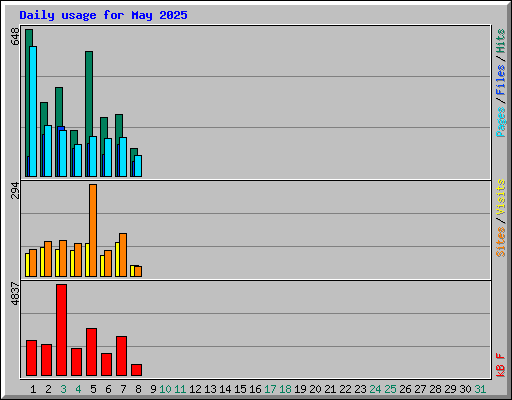Click day 19 on the date axis

point(300,389)
